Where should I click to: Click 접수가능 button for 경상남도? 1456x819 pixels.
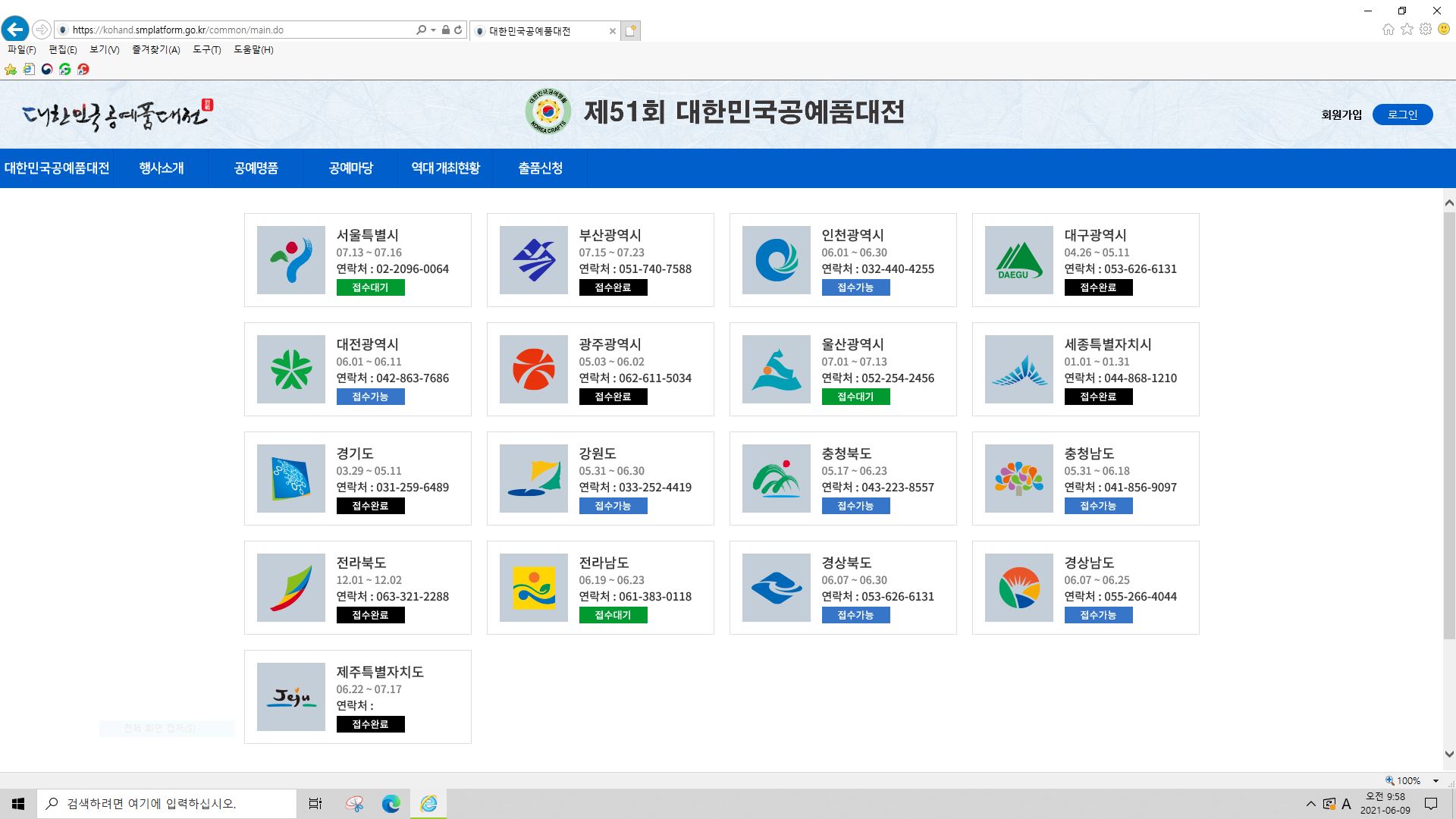tap(1098, 615)
